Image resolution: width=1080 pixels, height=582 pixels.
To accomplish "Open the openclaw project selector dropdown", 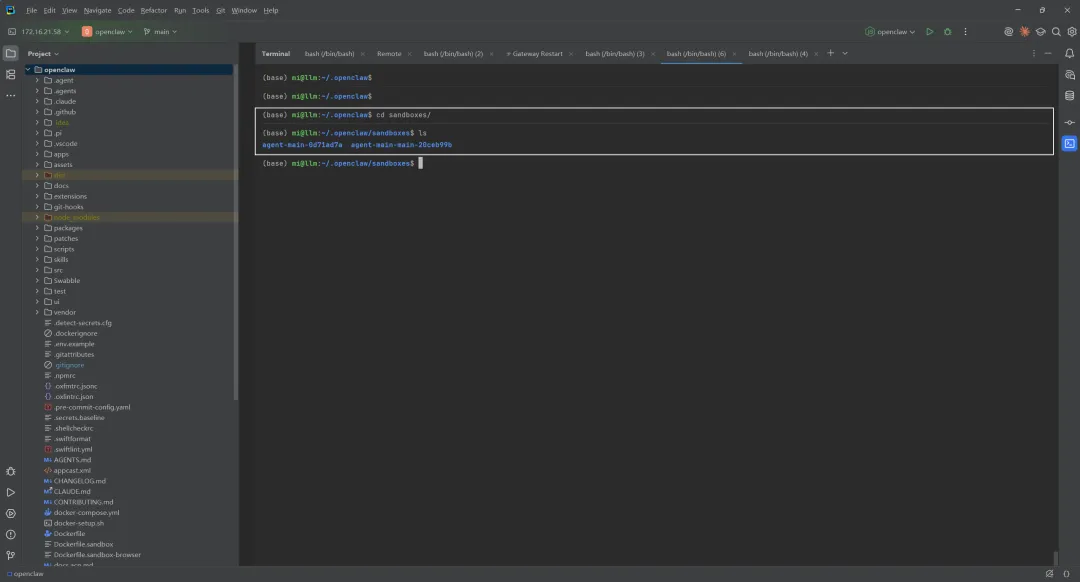I will (x=107, y=32).
